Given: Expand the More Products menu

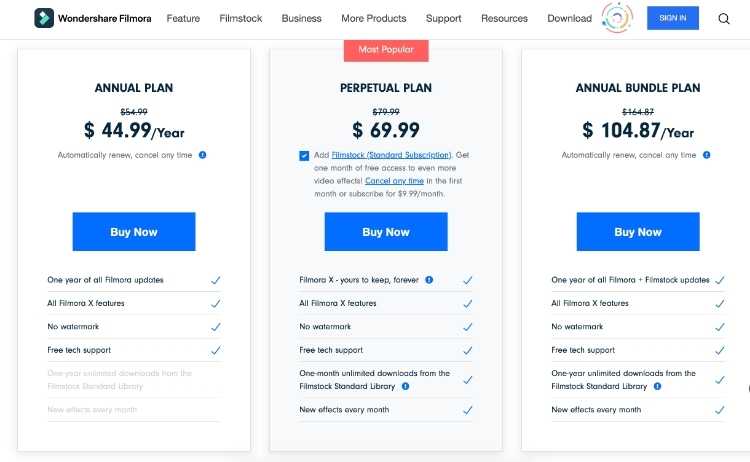Looking at the screenshot, I should point(374,19).
